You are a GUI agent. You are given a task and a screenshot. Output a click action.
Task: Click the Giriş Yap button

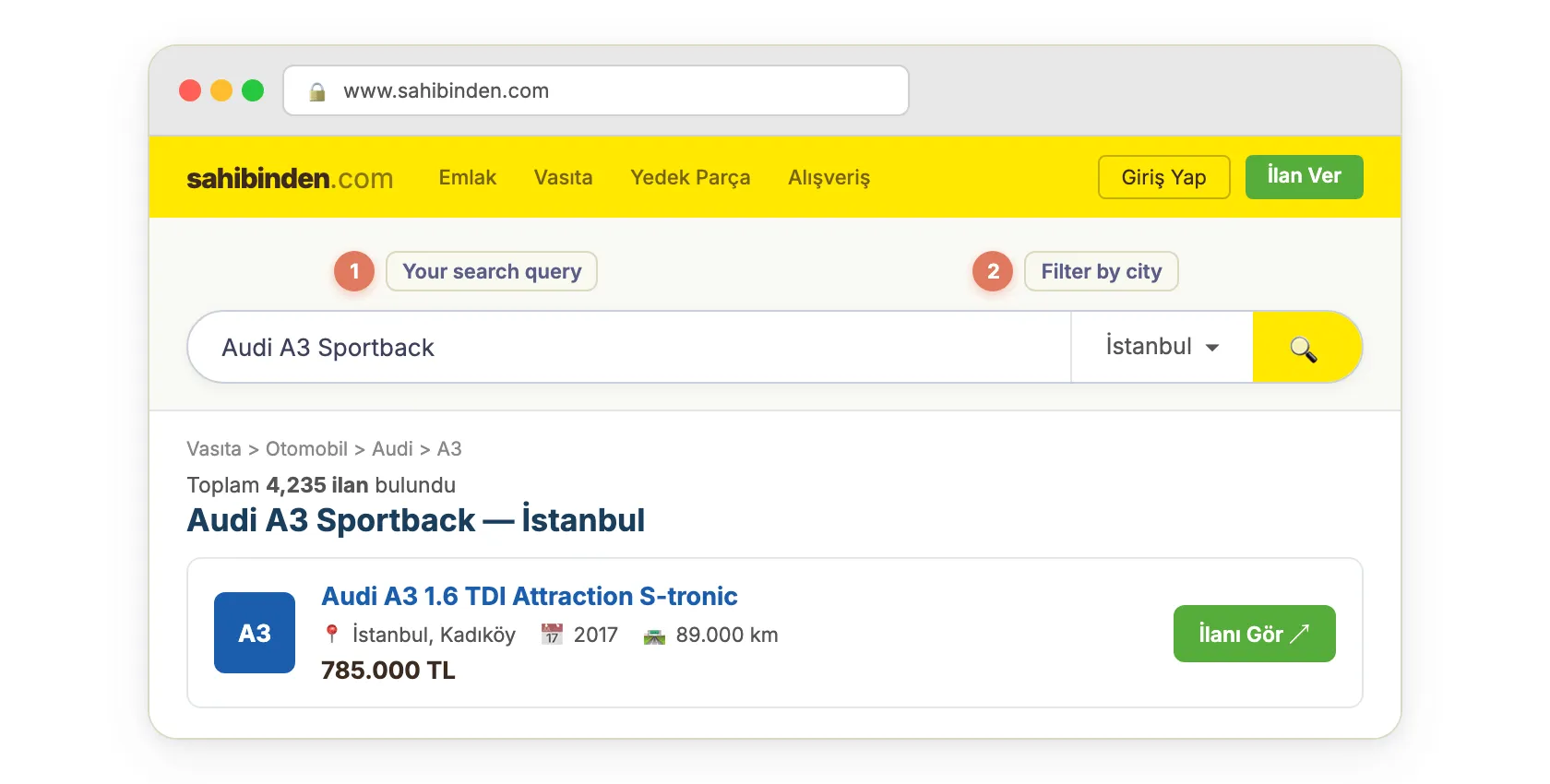[x=1164, y=177]
